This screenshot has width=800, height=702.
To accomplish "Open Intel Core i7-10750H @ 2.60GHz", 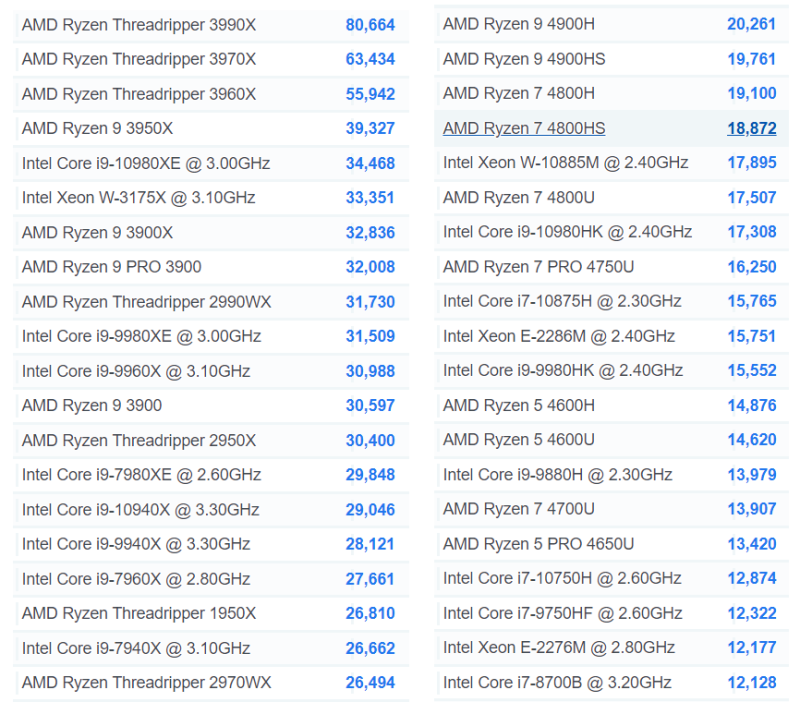I will pos(562,579).
